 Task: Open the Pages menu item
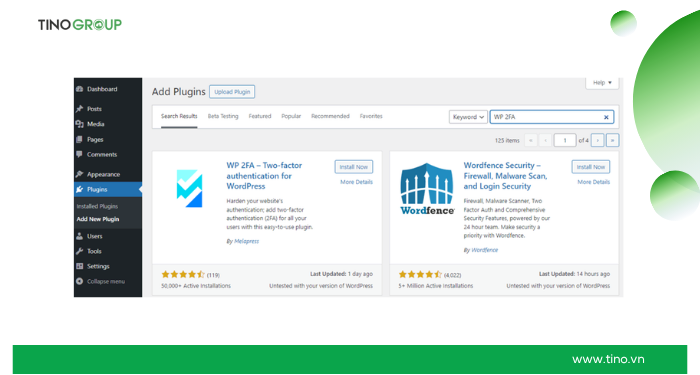(x=108, y=139)
